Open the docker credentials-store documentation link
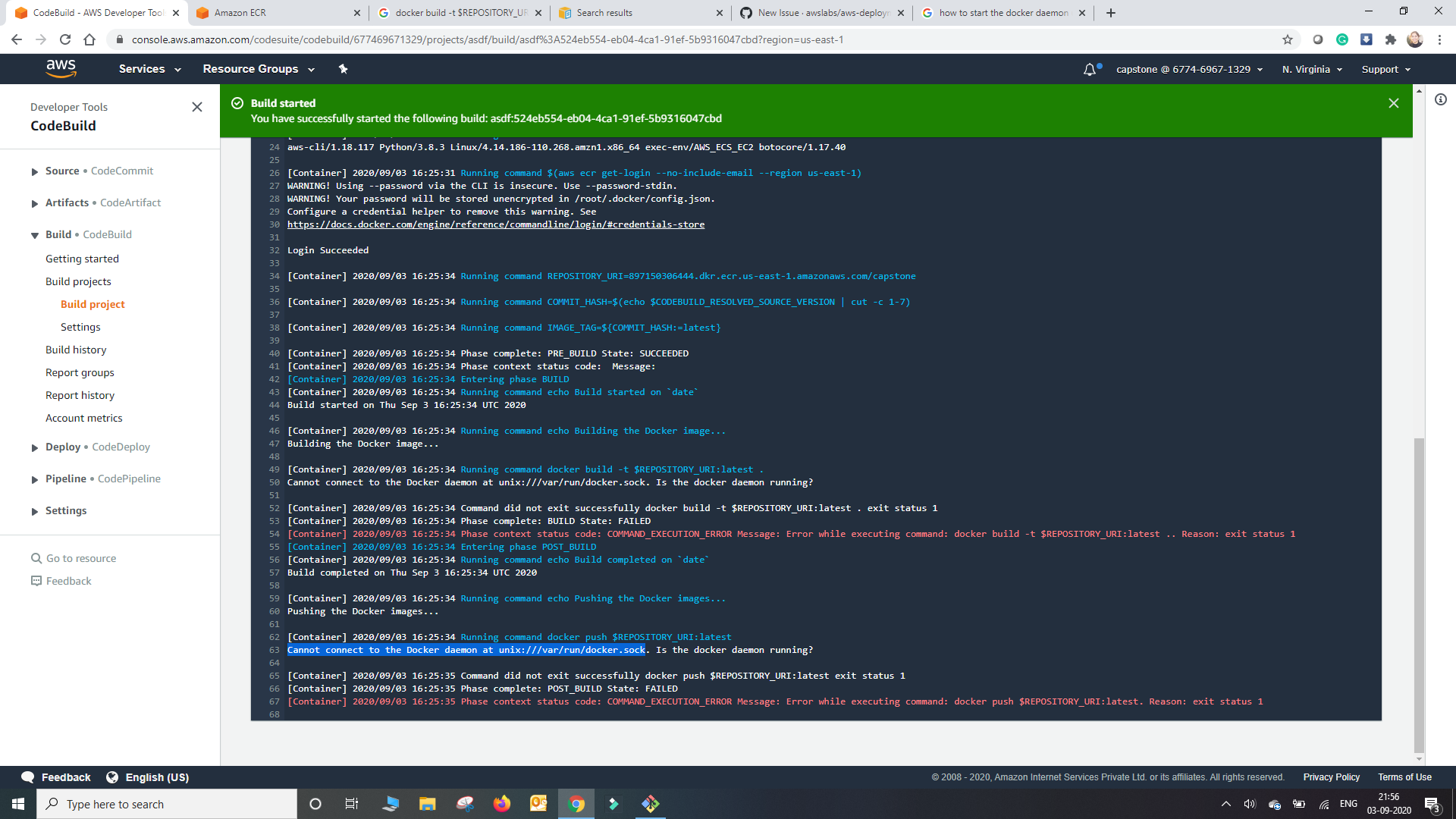The height and width of the screenshot is (819, 1456). click(494, 224)
